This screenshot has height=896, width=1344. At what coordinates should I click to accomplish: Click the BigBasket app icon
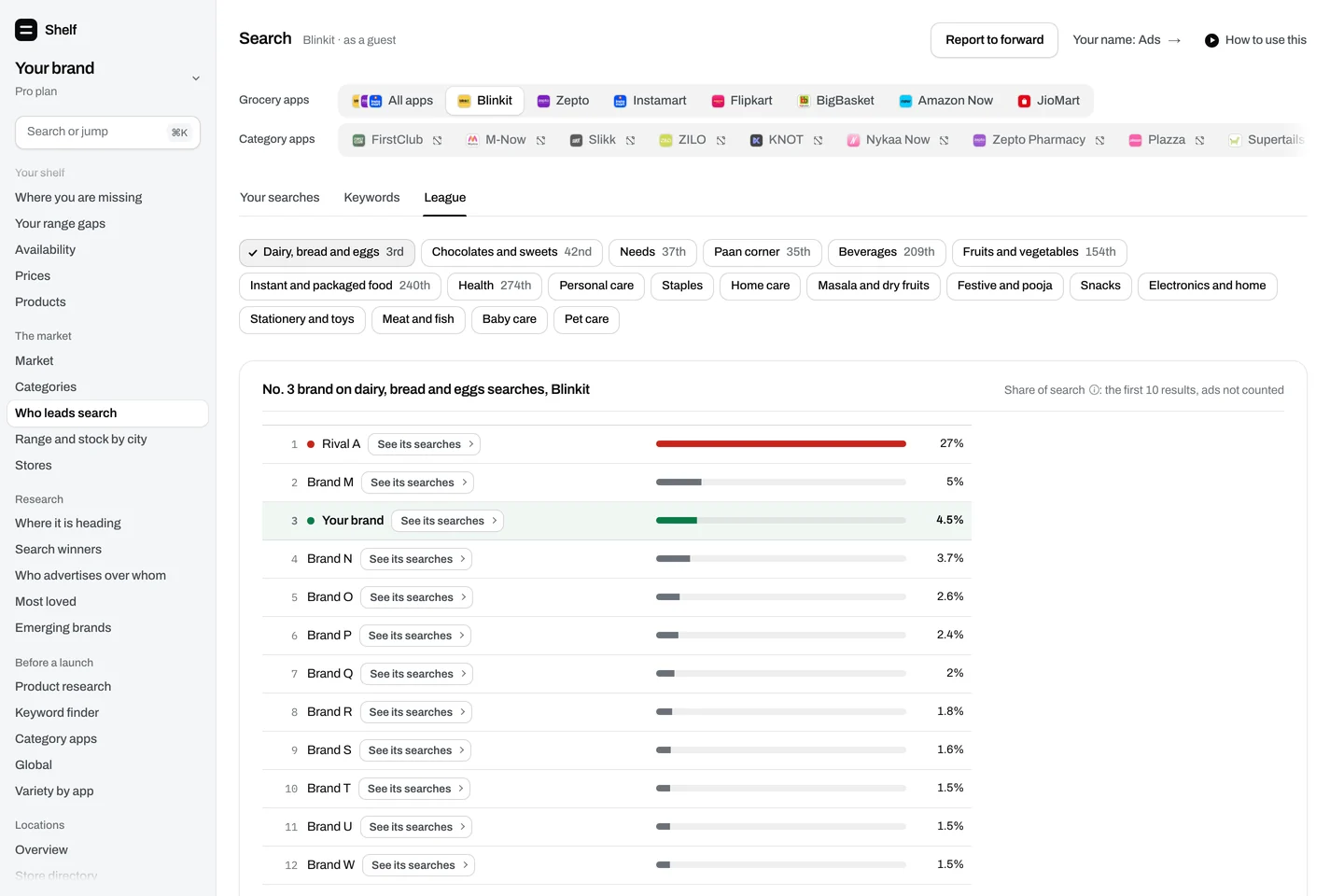pos(804,101)
